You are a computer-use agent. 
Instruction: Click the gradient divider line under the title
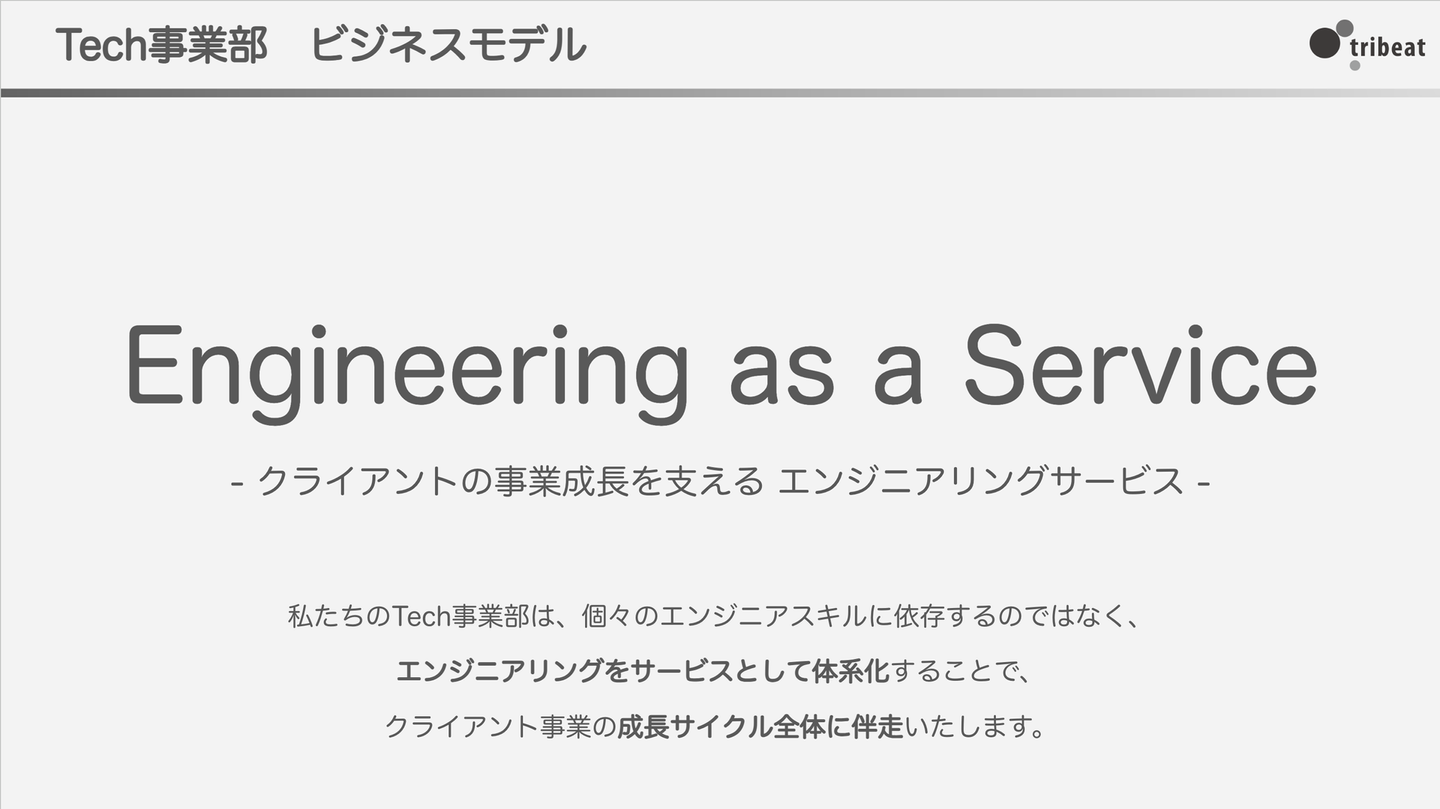(720, 92)
